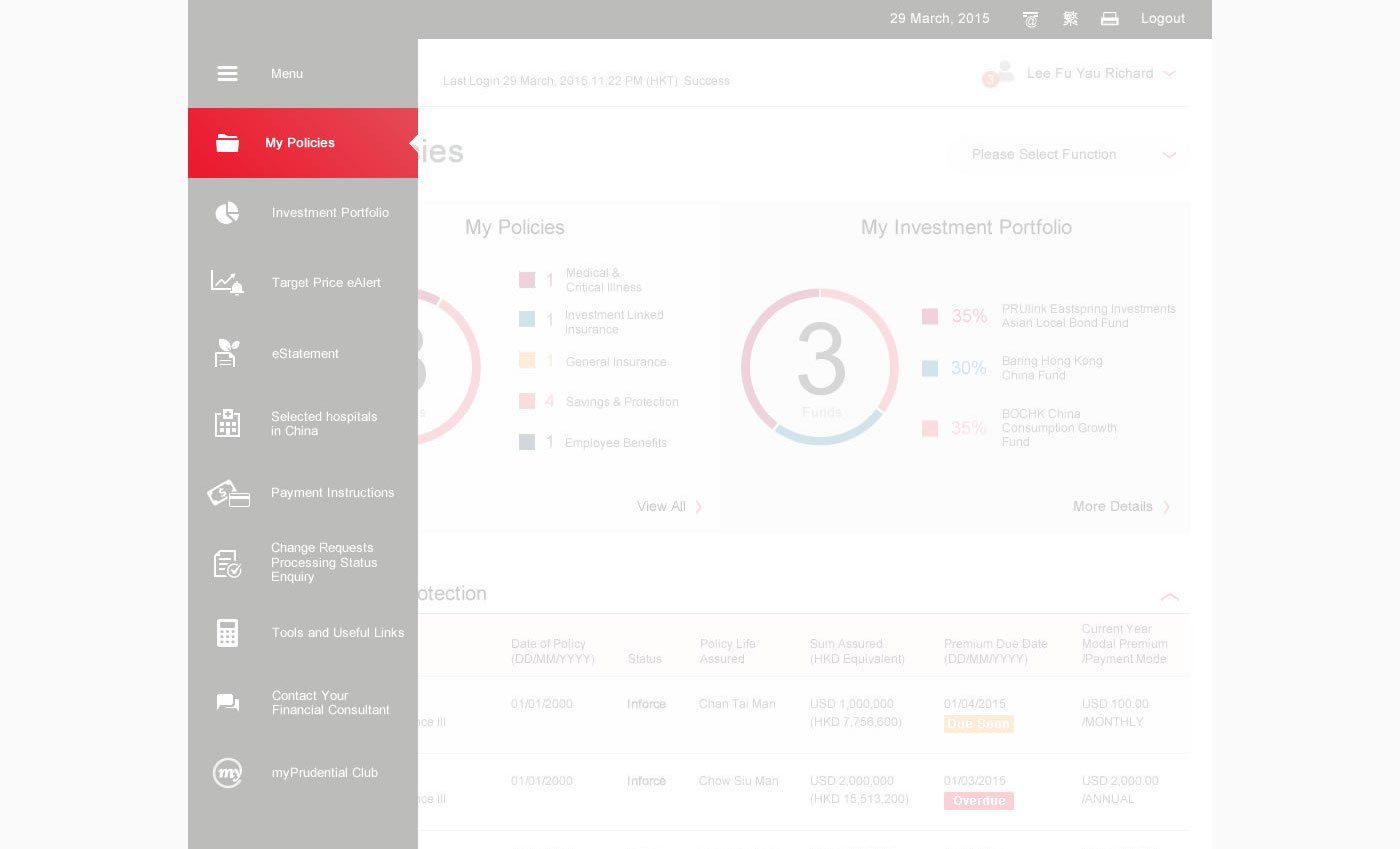Click the pie chart Investment Portfolio icon

[227, 213]
